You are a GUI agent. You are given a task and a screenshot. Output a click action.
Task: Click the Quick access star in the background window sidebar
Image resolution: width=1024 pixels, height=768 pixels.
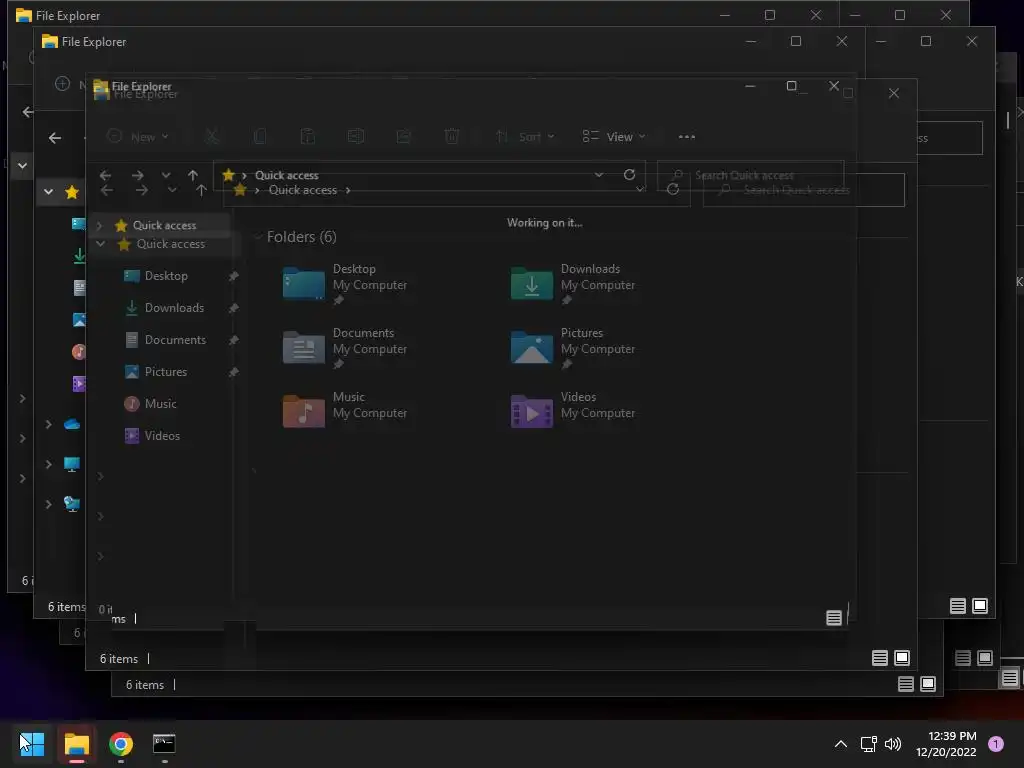pyautogui.click(x=72, y=192)
